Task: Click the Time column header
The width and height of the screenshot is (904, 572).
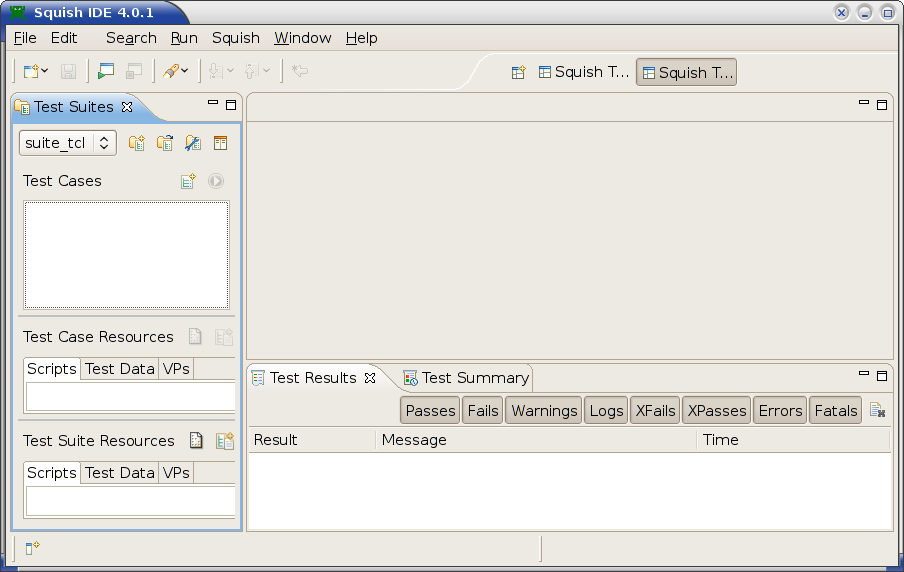Action: pos(793,440)
